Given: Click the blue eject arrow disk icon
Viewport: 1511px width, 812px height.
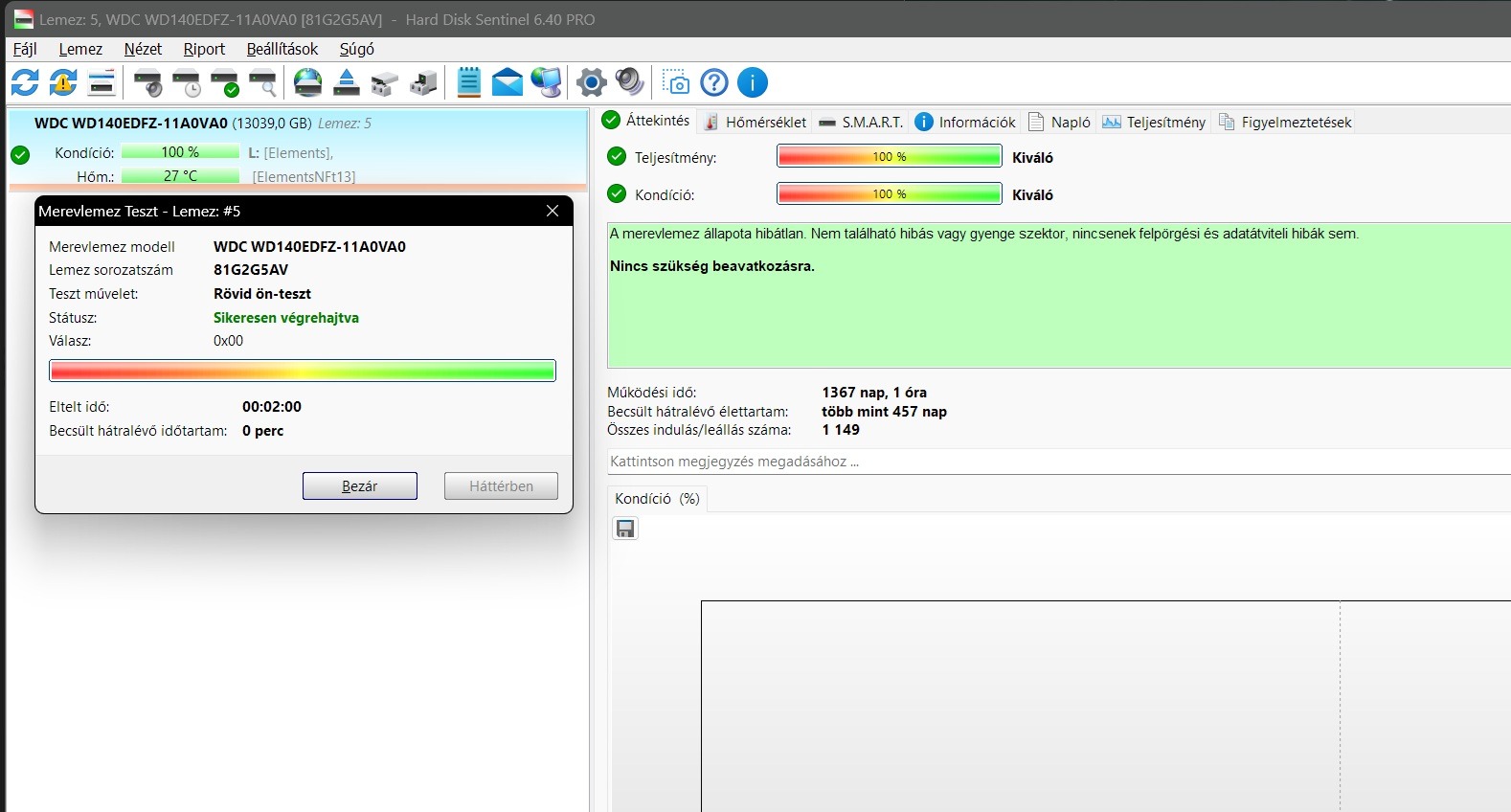Looking at the screenshot, I should 347,83.
